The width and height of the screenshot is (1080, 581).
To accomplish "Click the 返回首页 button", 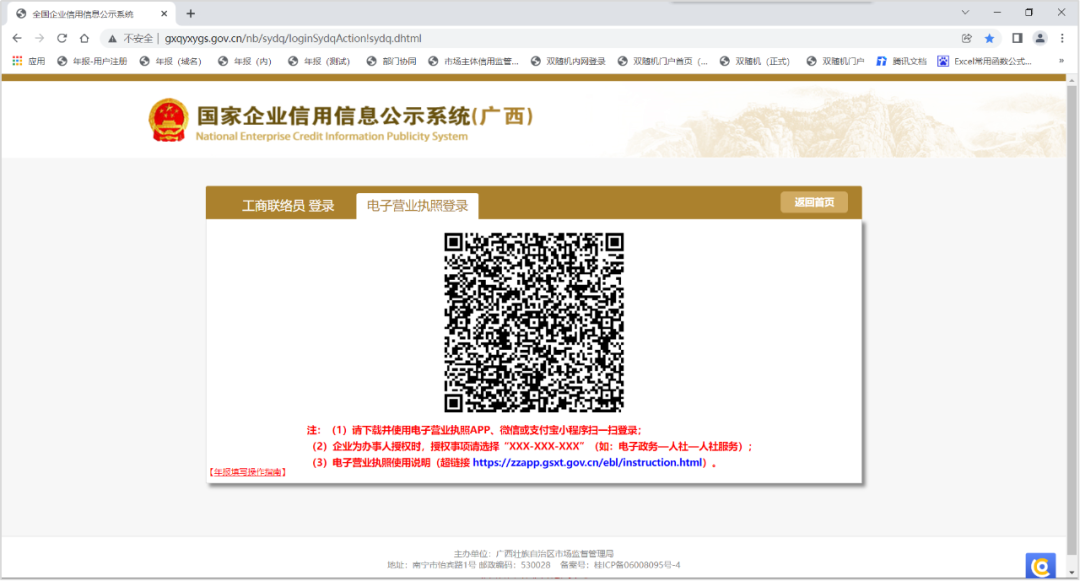I will click(x=814, y=202).
